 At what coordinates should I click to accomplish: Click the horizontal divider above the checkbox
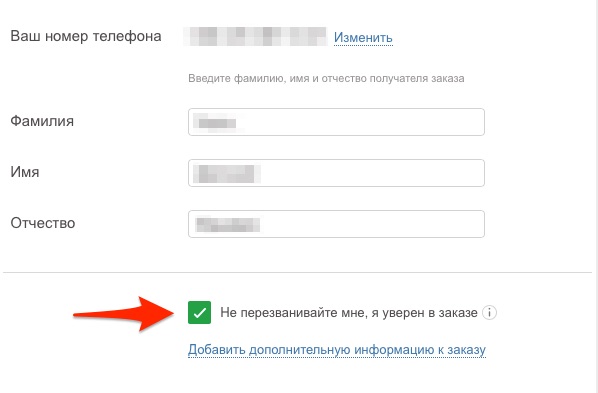[x=297, y=272]
